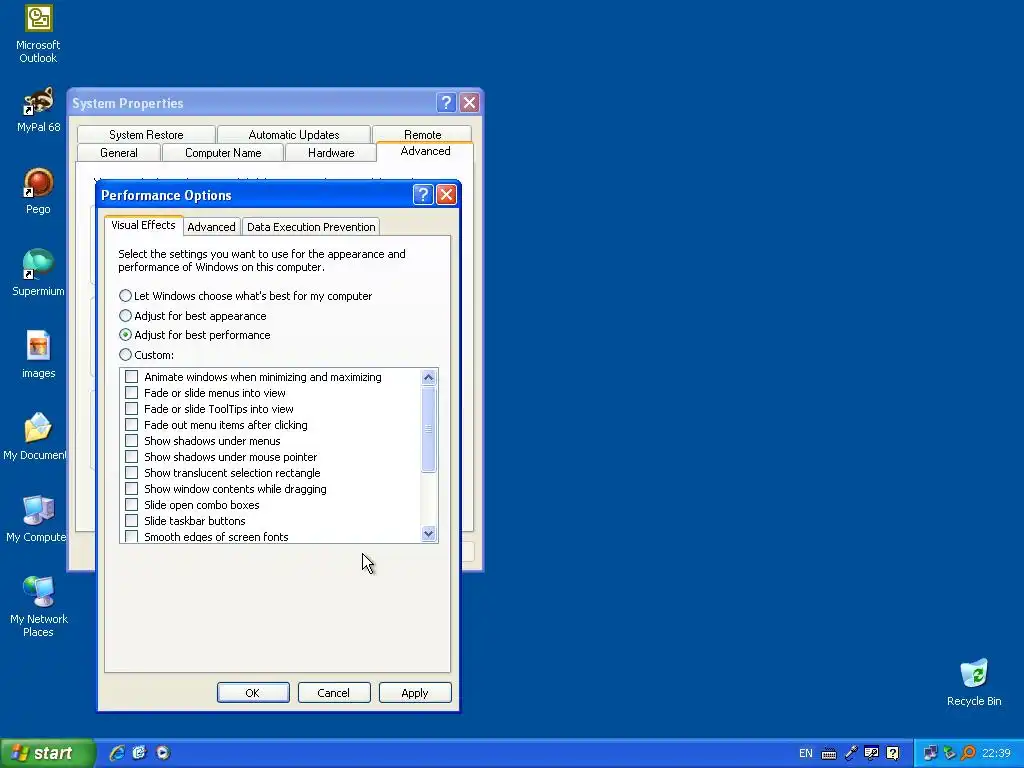Image resolution: width=1024 pixels, height=768 pixels.
Task: Click the EN language indicator in taskbar
Action: (806, 753)
